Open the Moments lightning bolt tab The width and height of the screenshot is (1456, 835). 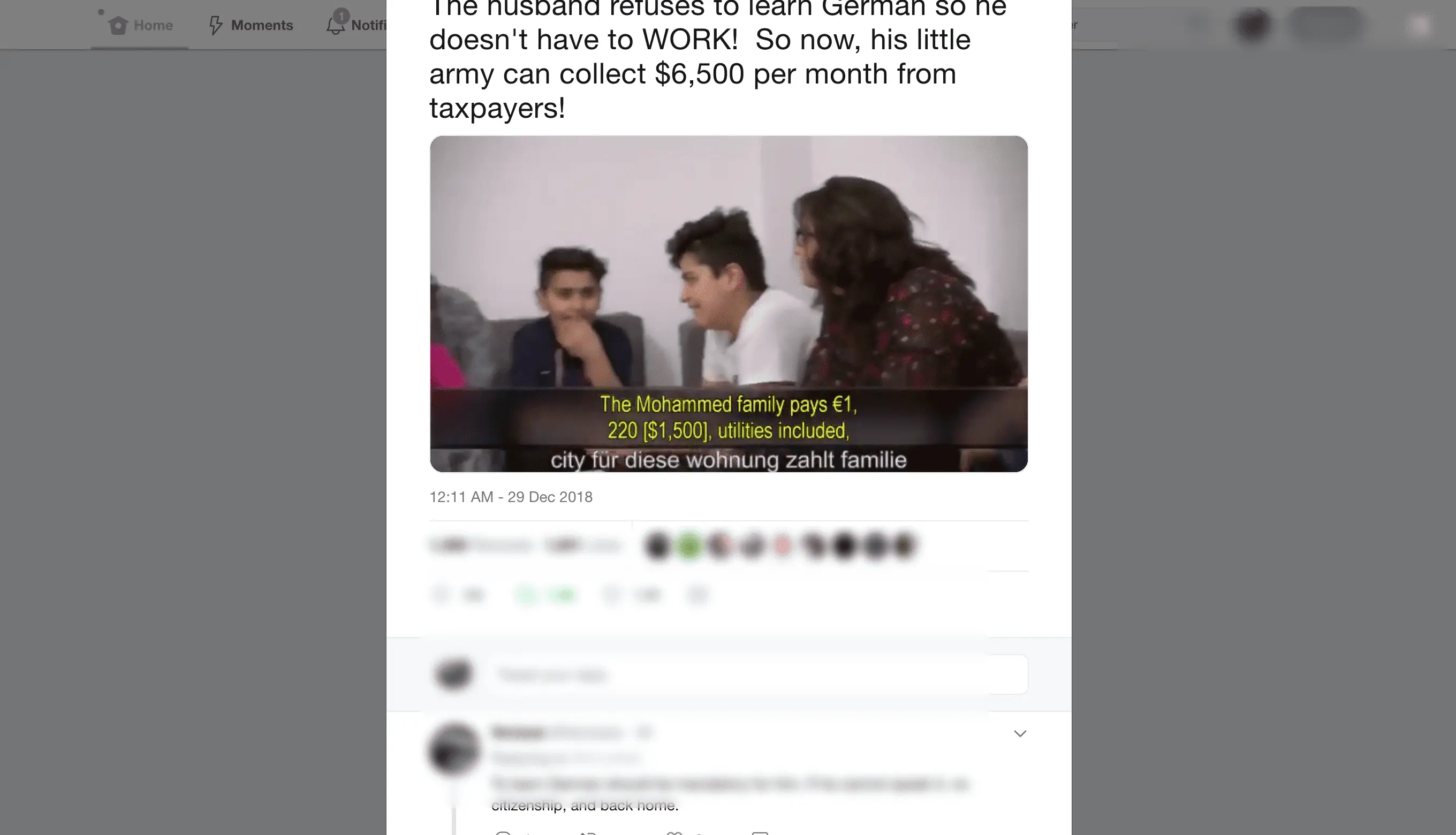pyautogui.click(x=251, y=25)
